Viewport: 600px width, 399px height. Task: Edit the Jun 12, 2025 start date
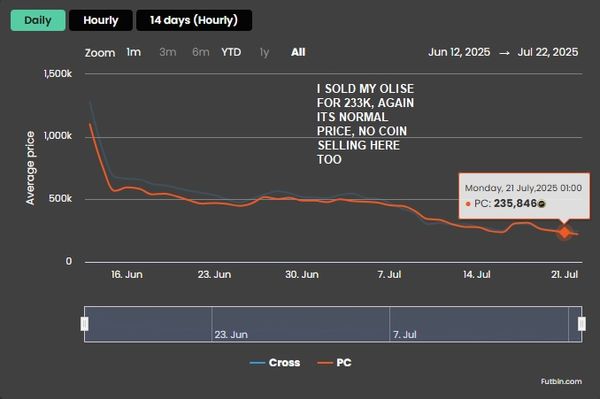click(x=459, y=52)
